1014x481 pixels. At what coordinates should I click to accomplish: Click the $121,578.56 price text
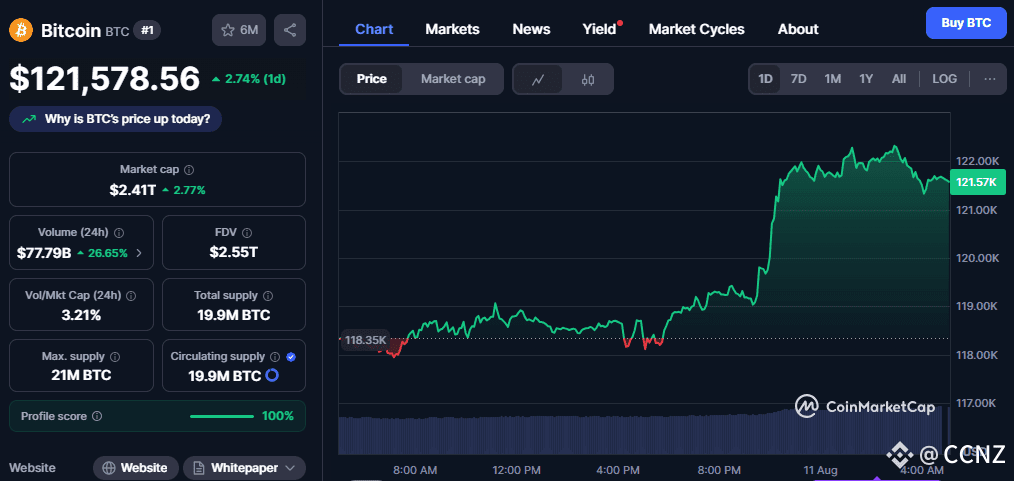click(x=105, y=79)
